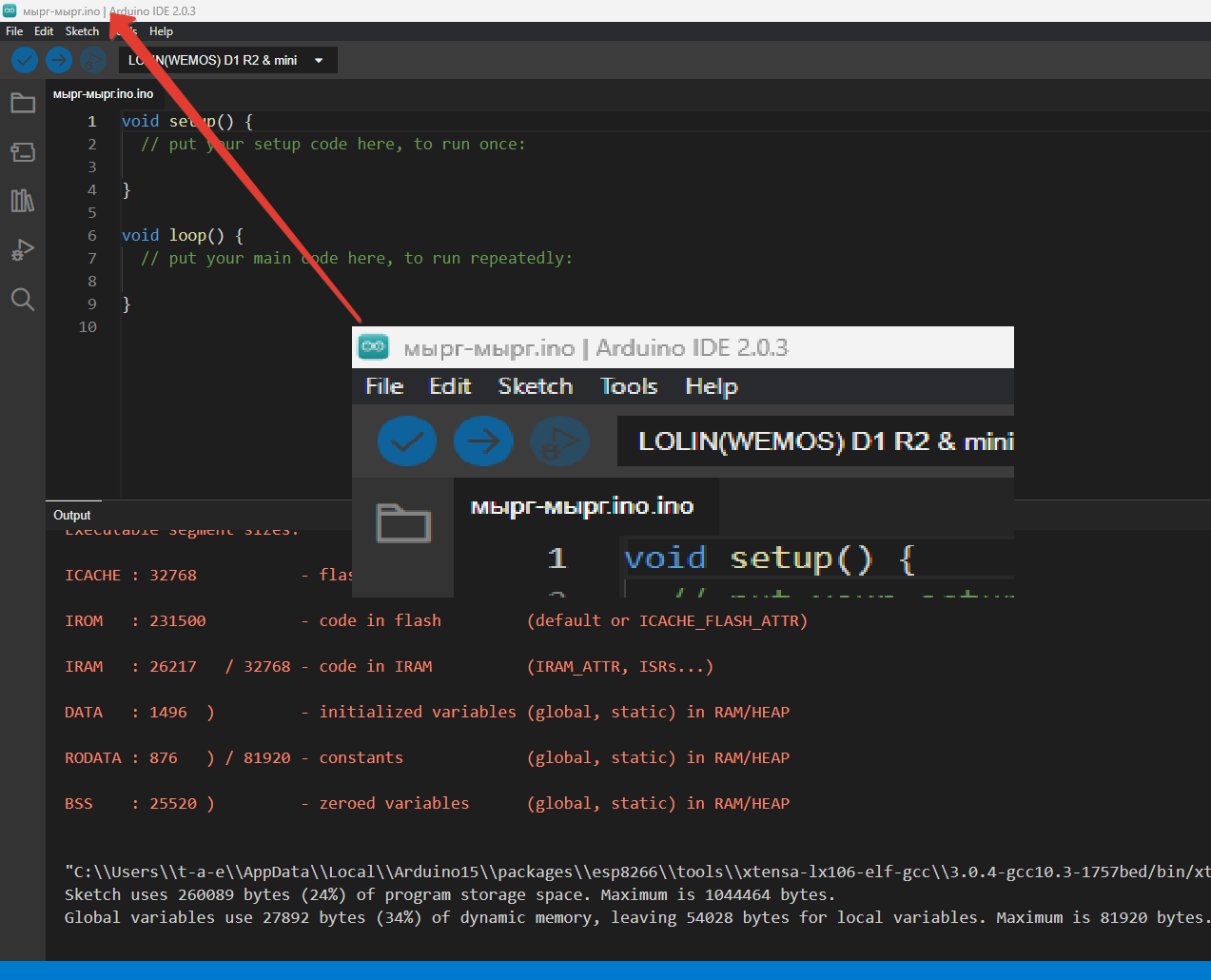The height and width of the screenshot is (980, 1211).
Task: Click the board selector dropdown arrow
Action: [319, 60]
